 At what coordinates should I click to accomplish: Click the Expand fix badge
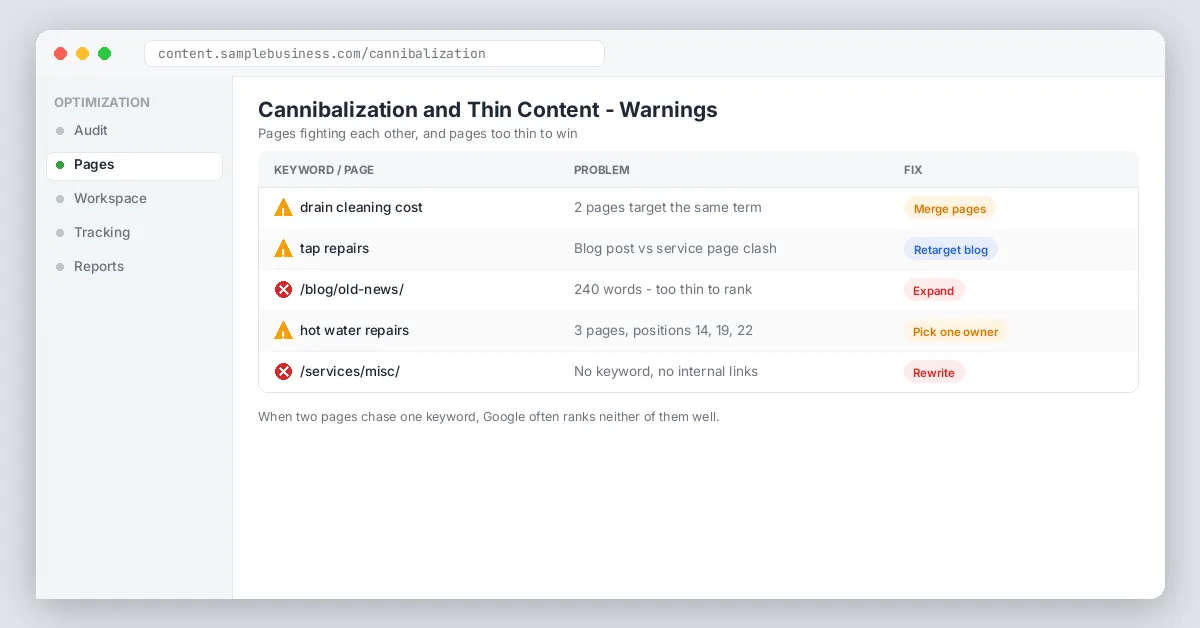tap(934, 291)
